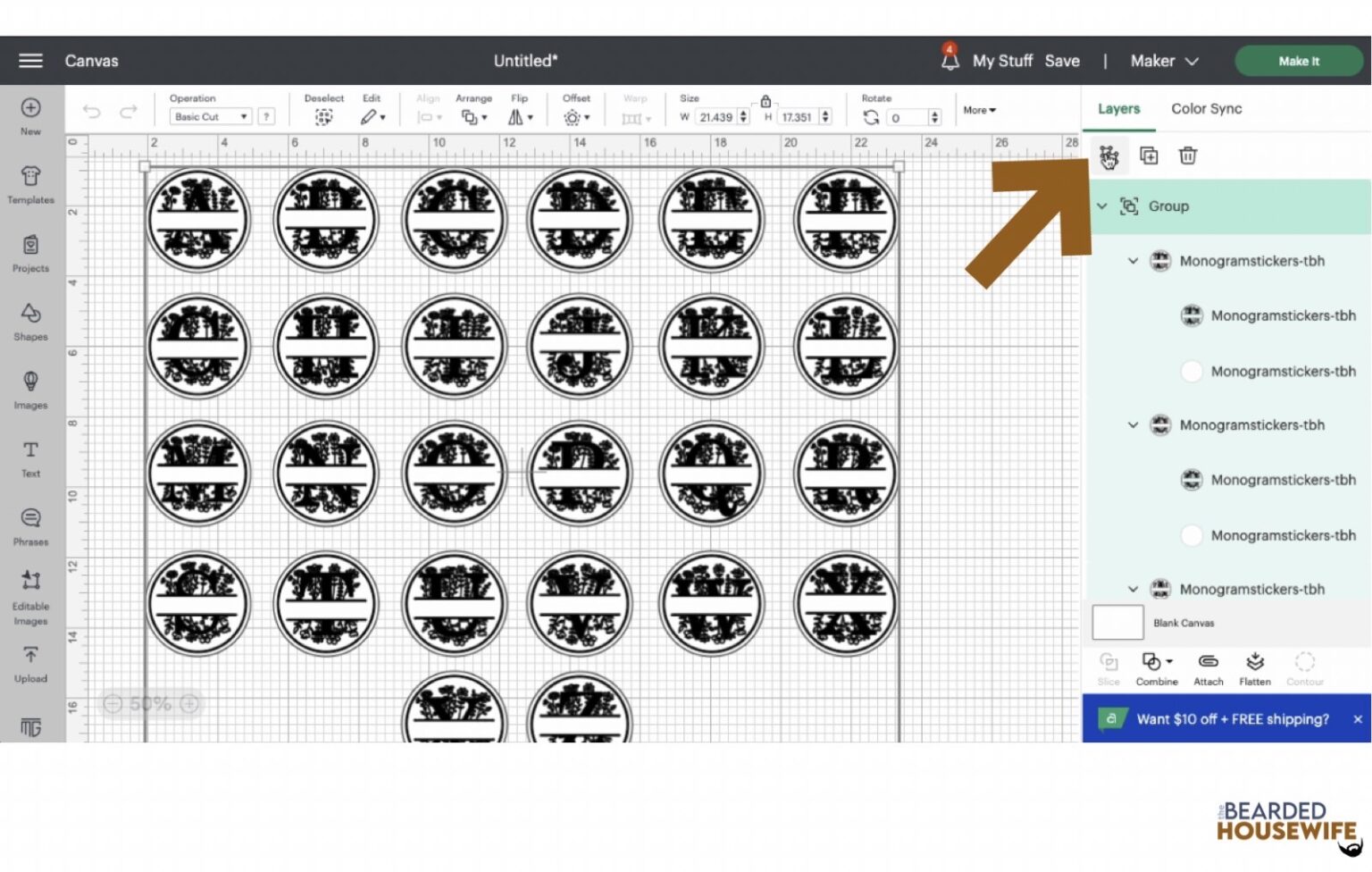
Task: Open the Basic Cut operation dropdown
Action: click(x=211, y=117)
